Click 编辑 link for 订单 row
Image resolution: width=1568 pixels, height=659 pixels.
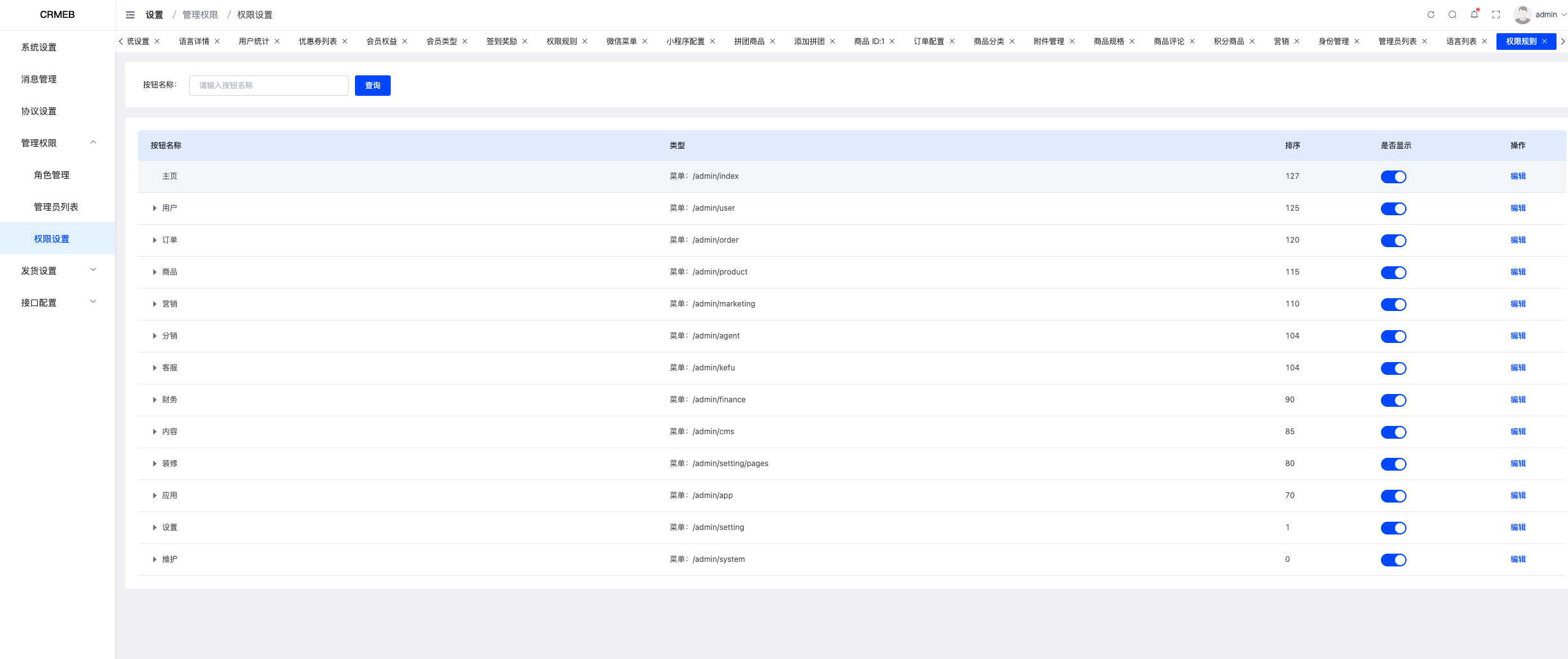click(1518, 240)
